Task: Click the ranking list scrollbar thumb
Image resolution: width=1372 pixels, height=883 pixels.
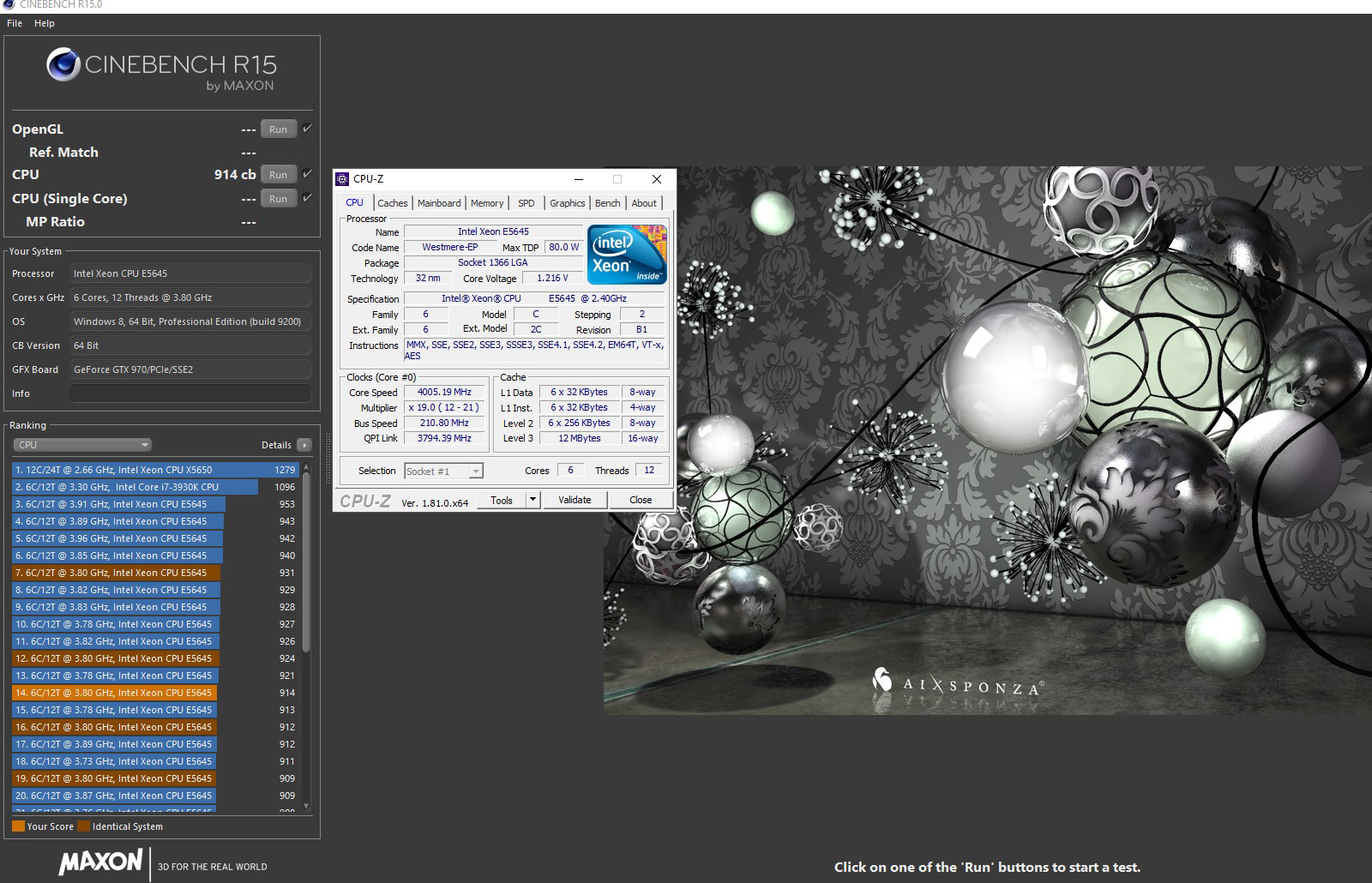Action: 306,561
